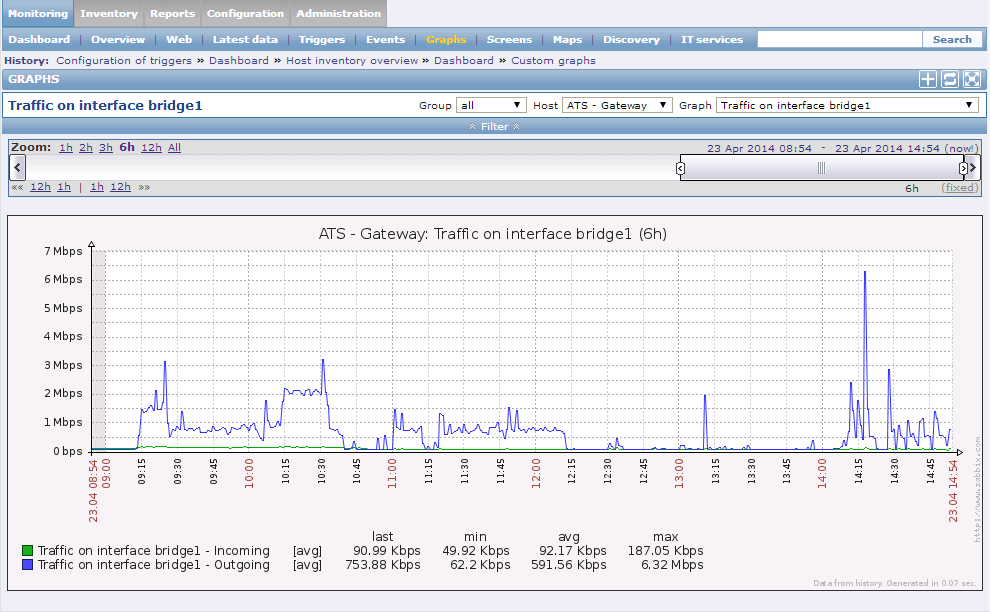This screenshot has height=612, width=990.
Task: Click the left handle of time slider
Action: pyautogui.click(x=680, y=168)
